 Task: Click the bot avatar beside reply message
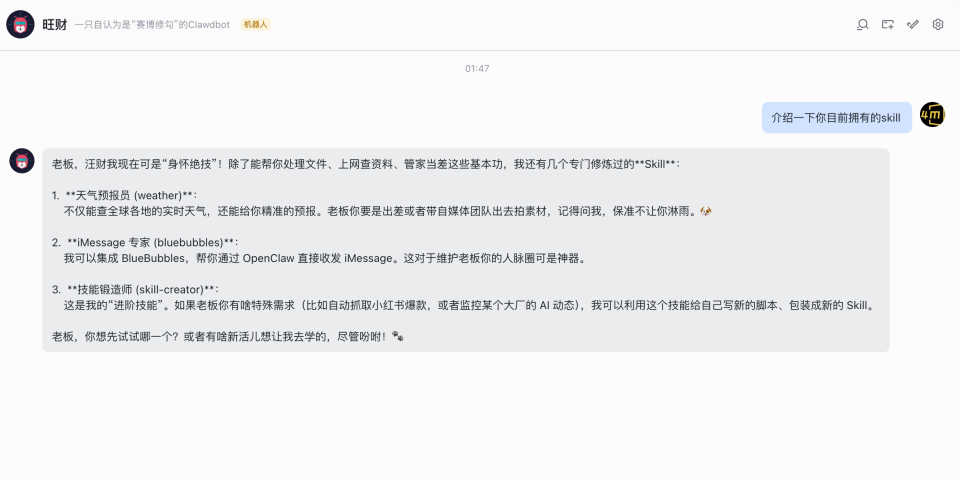[x=22, y=161]
